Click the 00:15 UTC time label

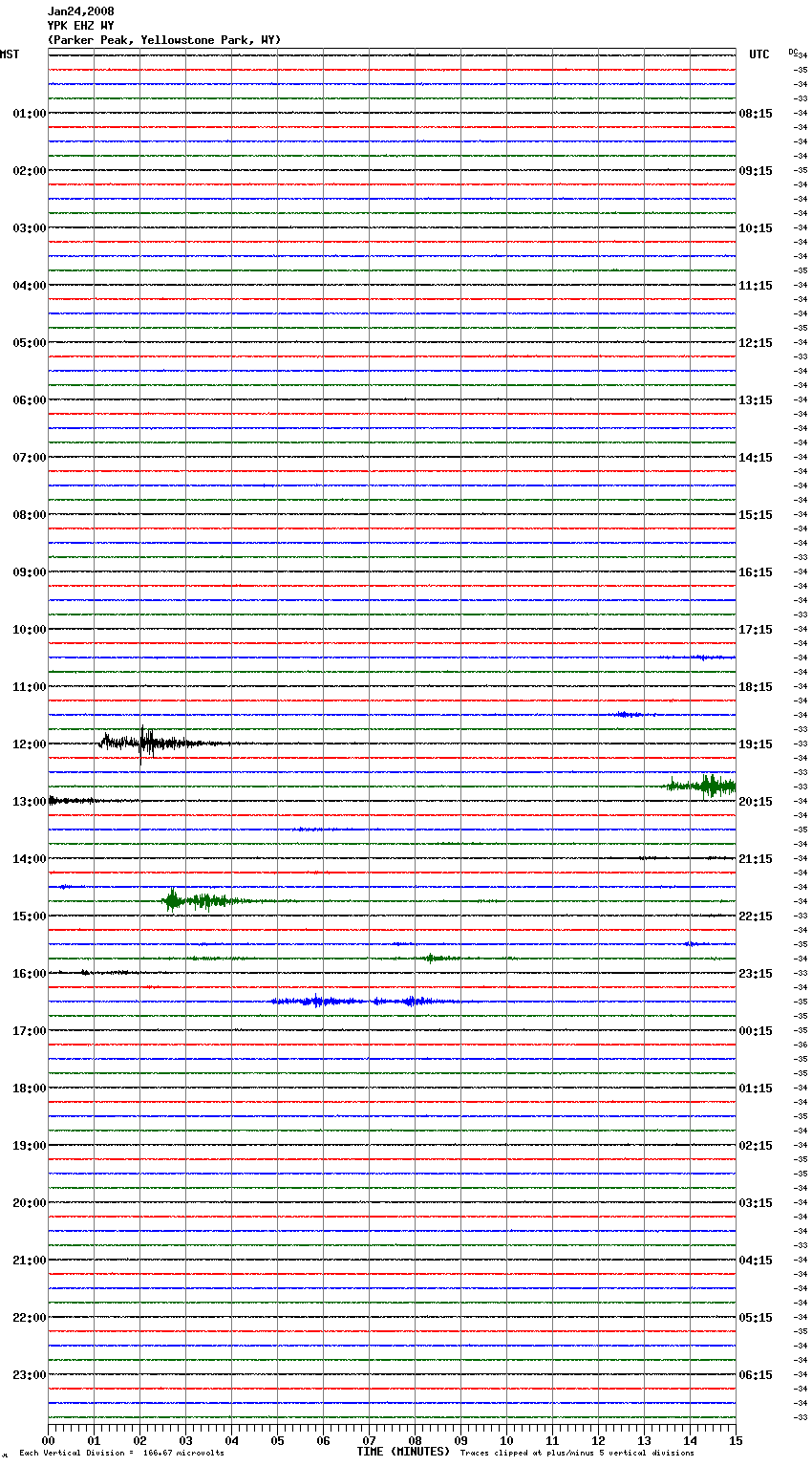point(756,1031)
